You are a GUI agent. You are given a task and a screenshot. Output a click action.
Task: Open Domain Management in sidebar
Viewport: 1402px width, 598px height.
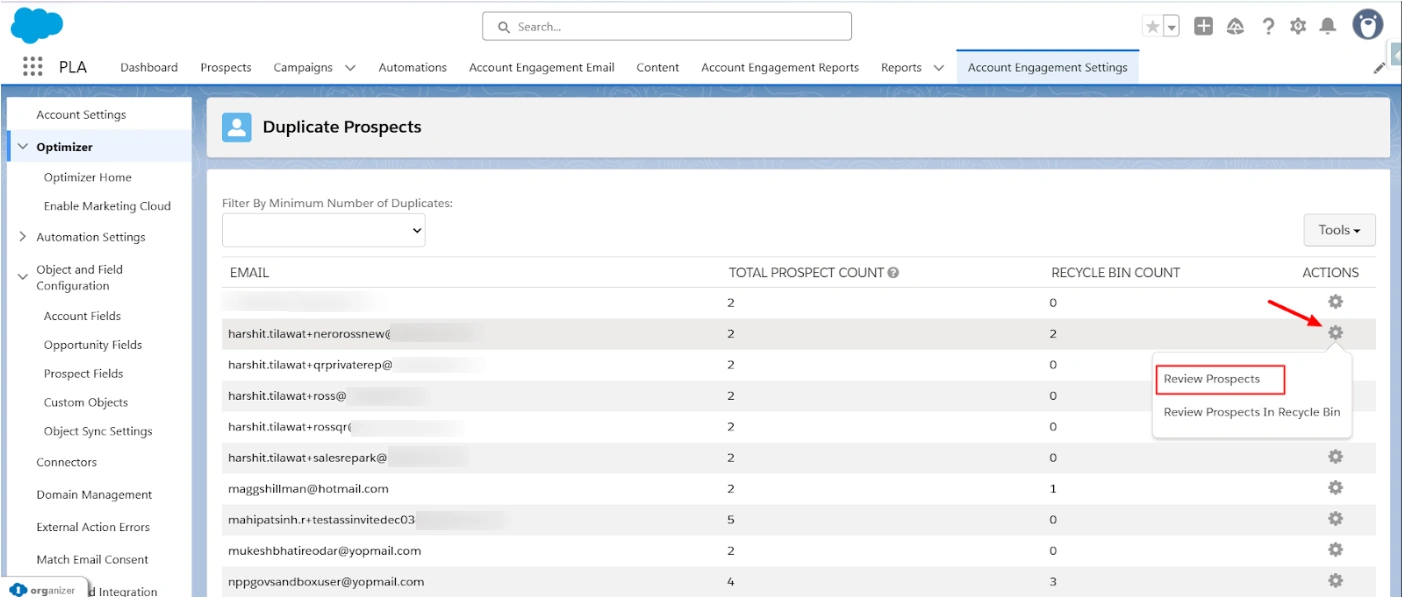(94, 495)
